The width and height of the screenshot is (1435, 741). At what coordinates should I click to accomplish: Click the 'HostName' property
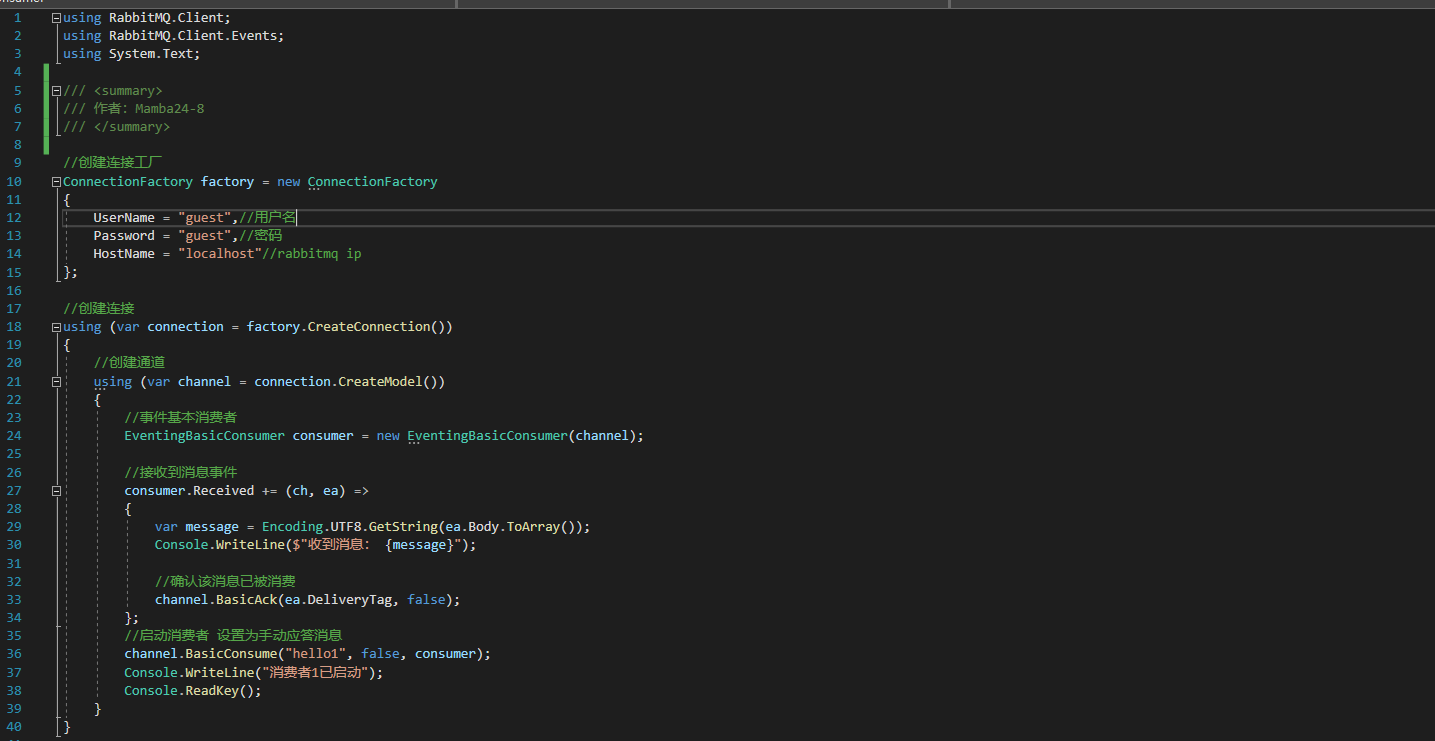pos(124,253)
